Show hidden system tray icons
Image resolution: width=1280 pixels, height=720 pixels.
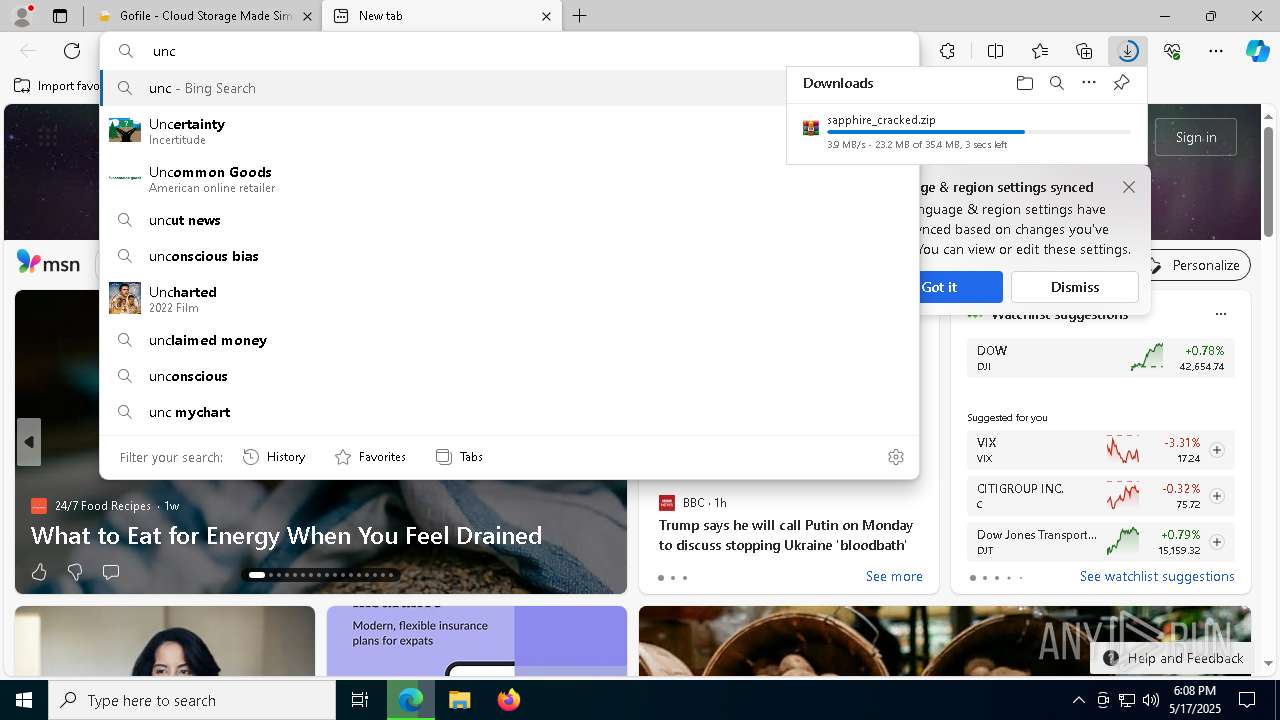[x=1078, y=700]
